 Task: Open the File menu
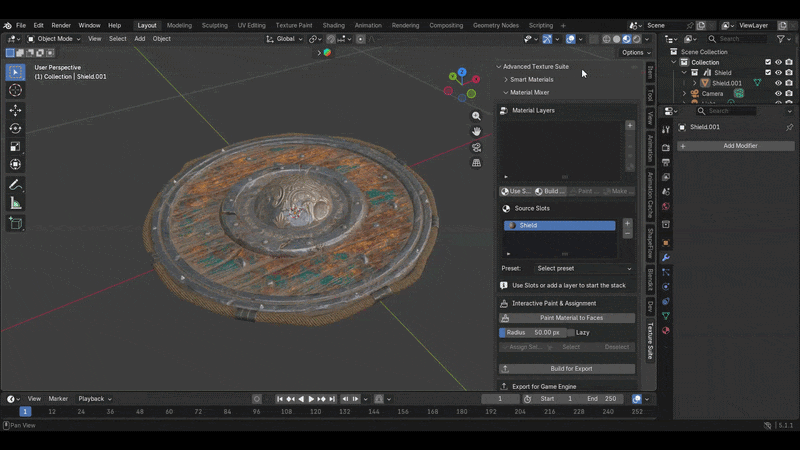pyautogui.click(x=21, y=26)
